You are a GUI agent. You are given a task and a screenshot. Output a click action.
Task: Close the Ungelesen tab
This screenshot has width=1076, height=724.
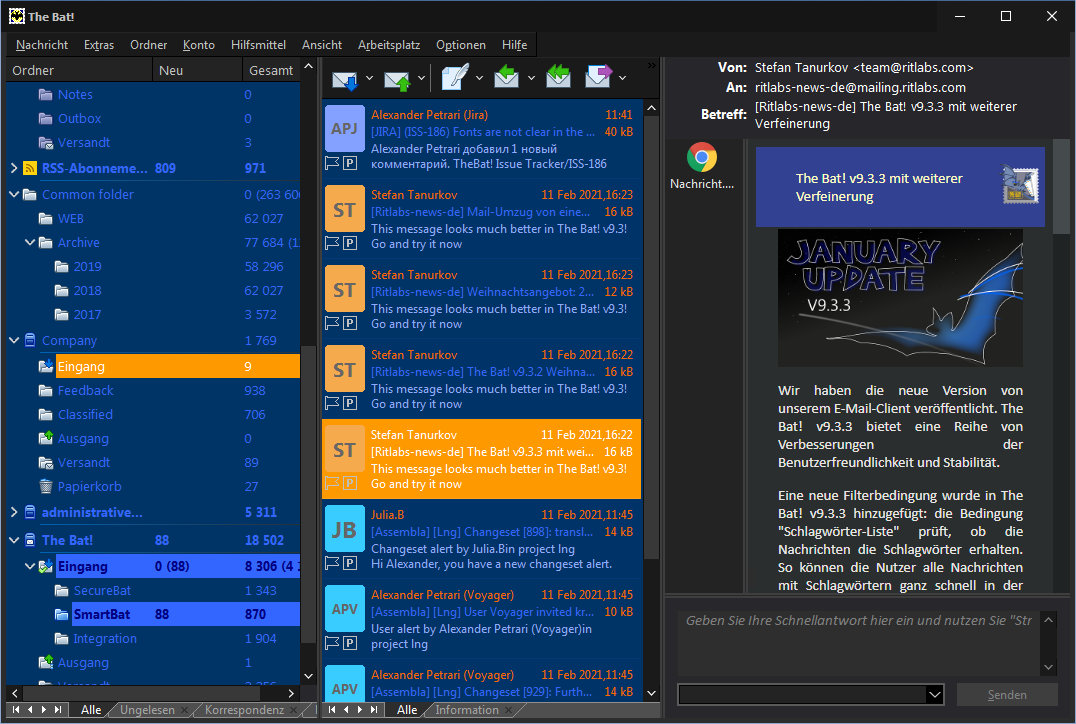tap(185, 710)
